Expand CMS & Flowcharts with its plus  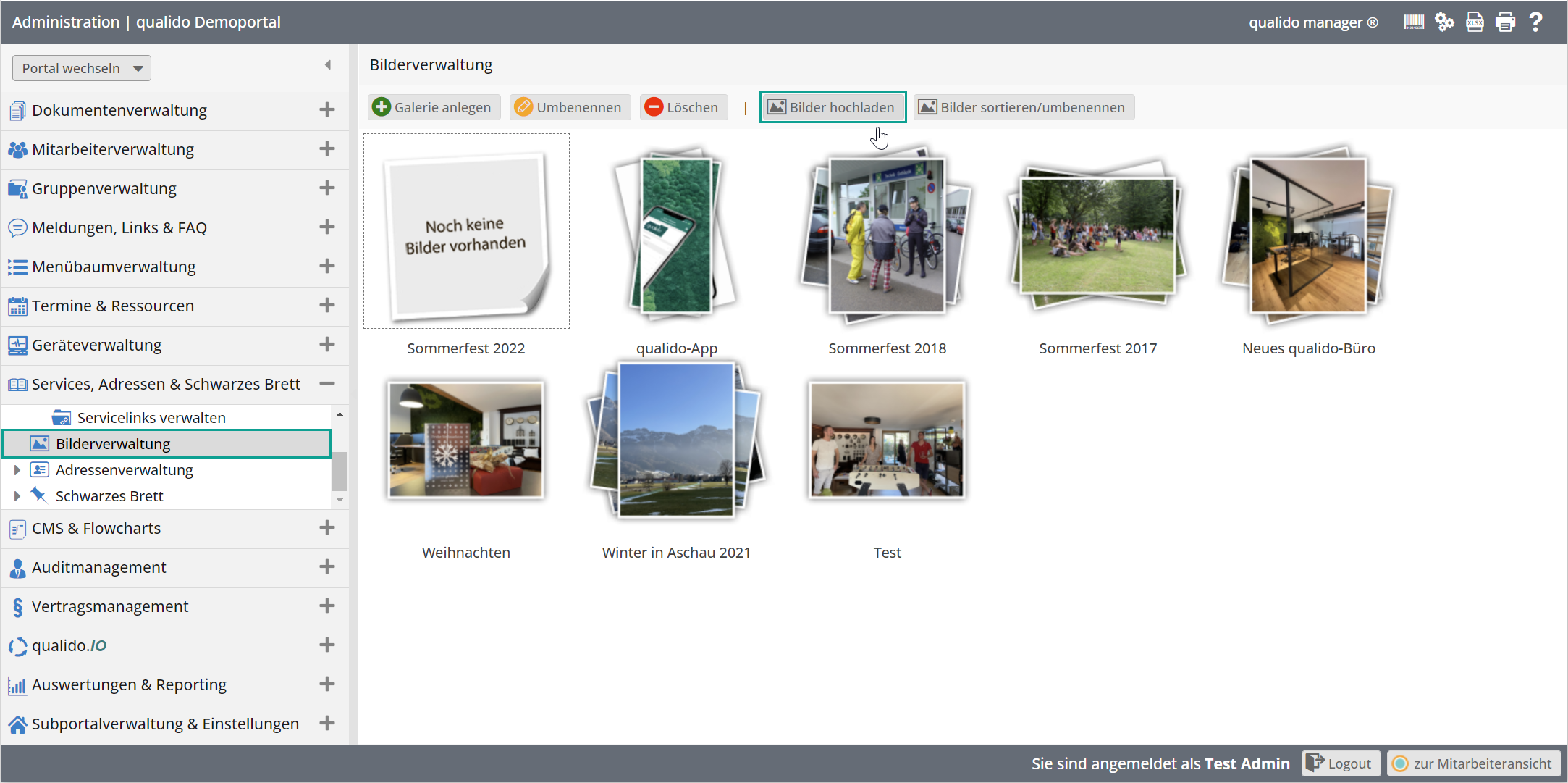[x=327, y=528]
